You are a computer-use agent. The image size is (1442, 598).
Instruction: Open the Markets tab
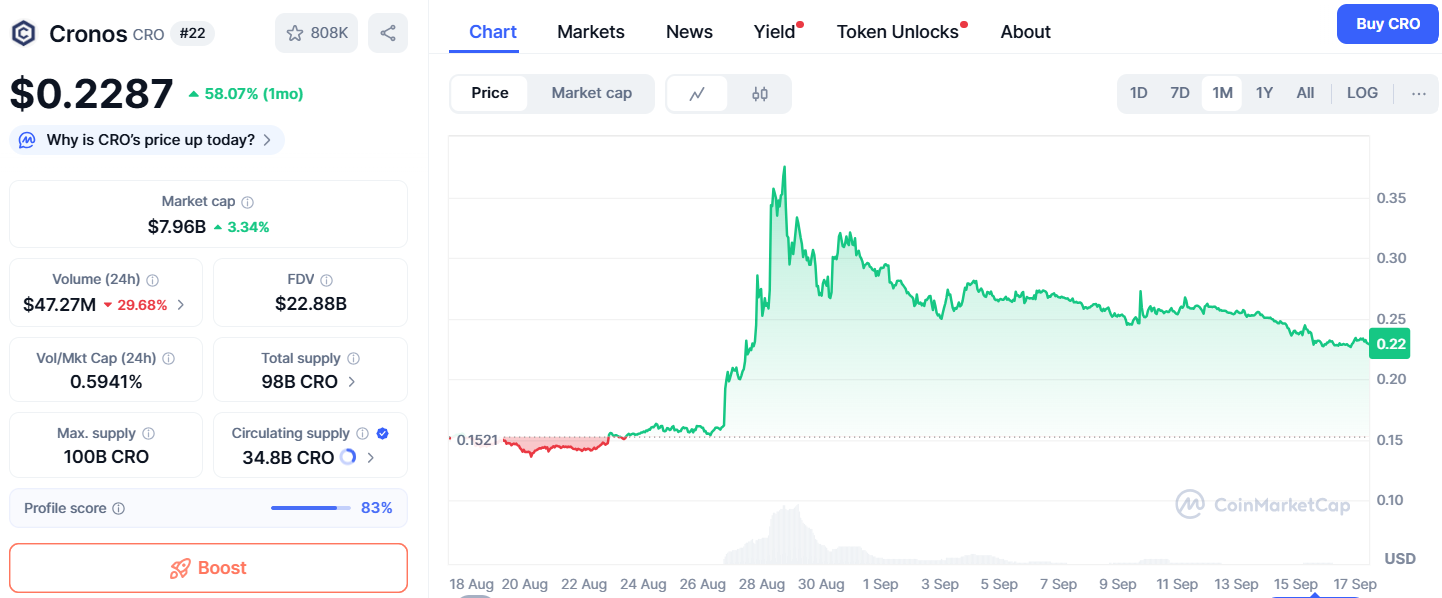coord(591,32)
